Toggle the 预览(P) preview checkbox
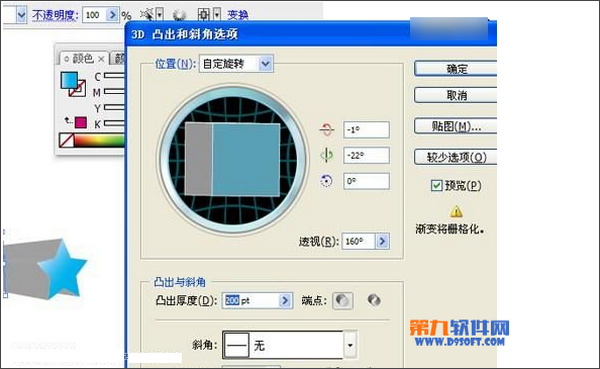The image size is (600, 369). coord(437,186)
